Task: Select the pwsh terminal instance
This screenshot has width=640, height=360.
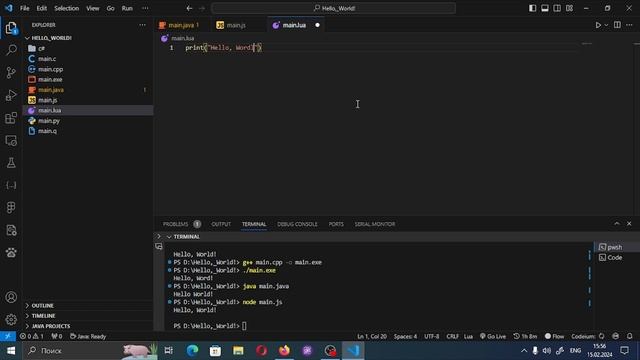Action: [616, 247]
